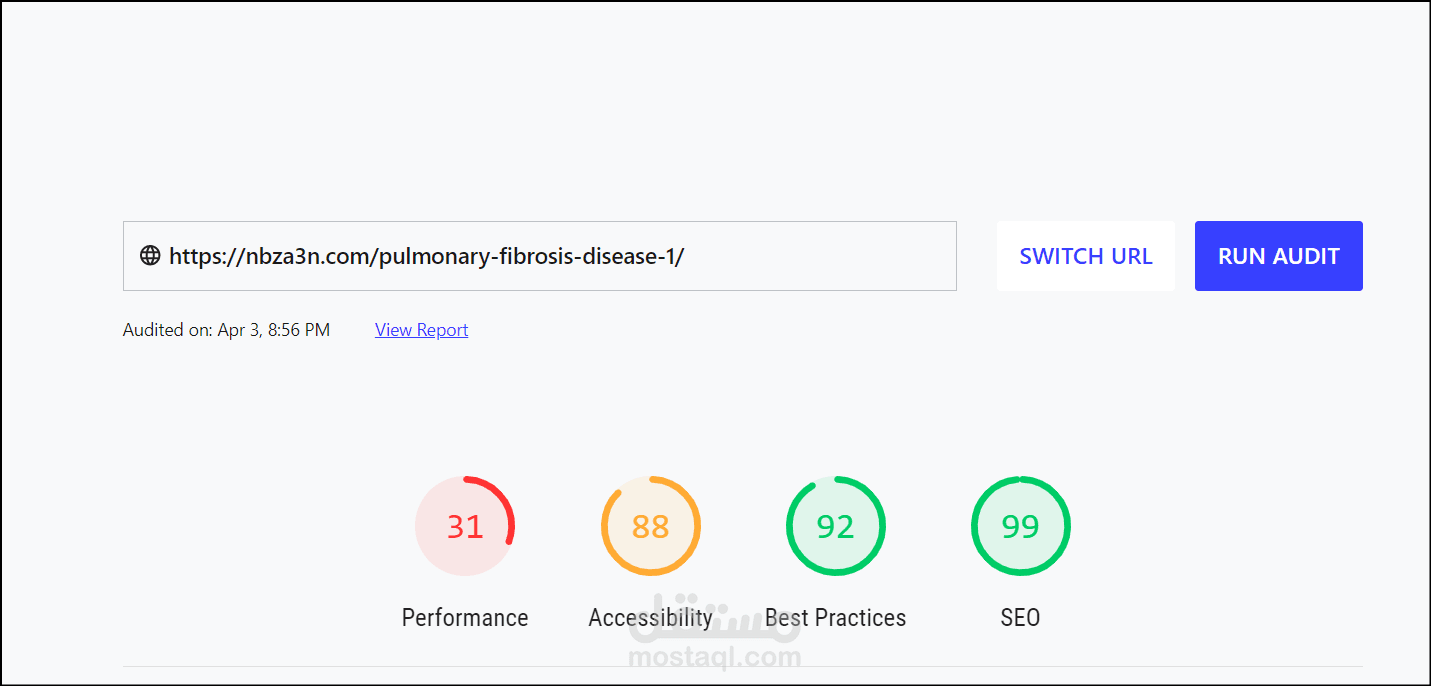The image size is (1431, 686).
Task: Click the Accessibility score number 88
Action: (x=650, y=526)
